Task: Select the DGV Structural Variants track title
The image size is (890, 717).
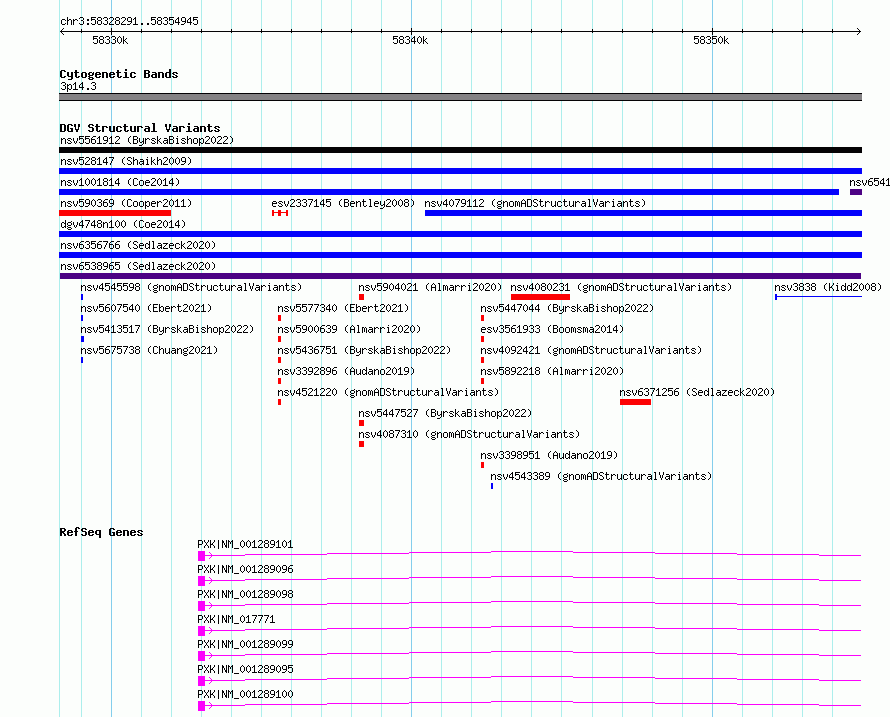Action: point(140,128)
